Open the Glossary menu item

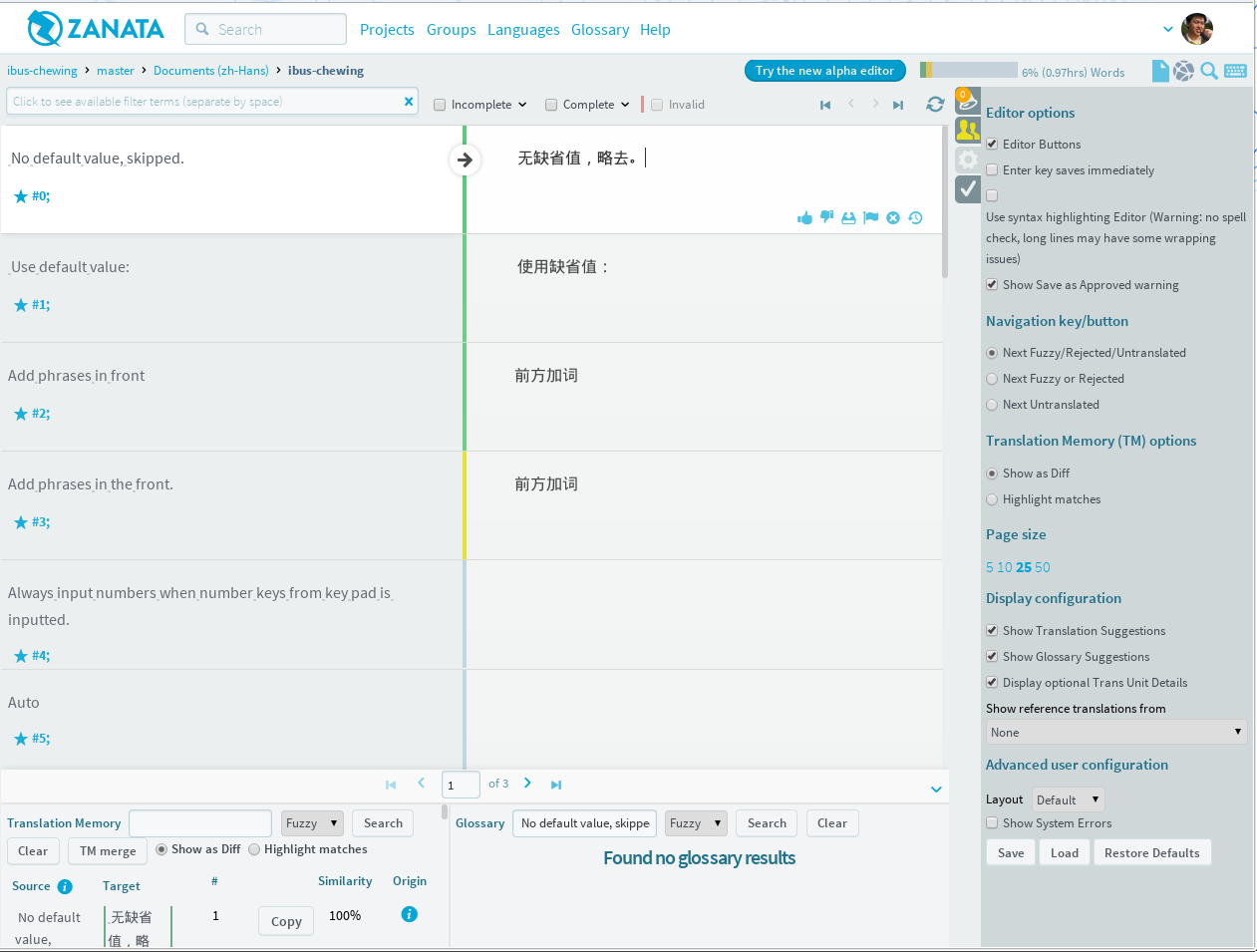[x=600, y=30]
